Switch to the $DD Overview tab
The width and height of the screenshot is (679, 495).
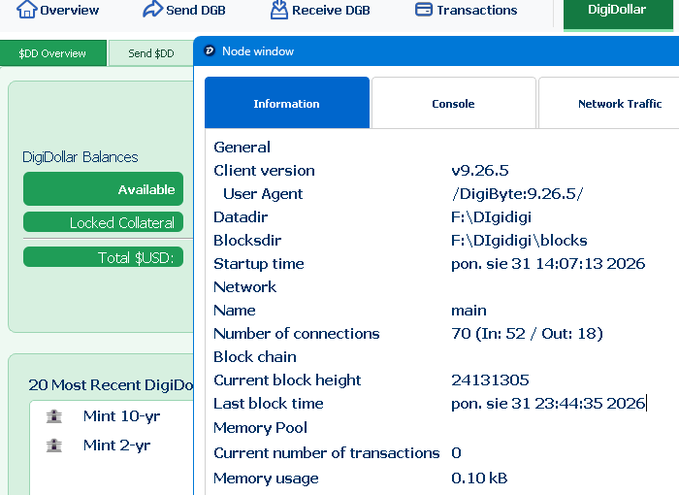(x=53, y=53)
